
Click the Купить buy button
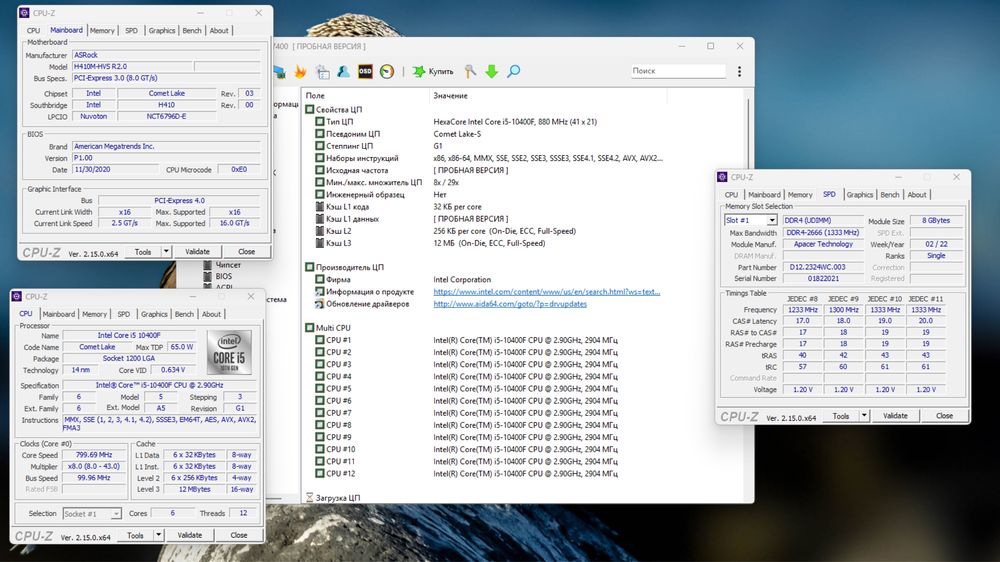tap(433, 72)
